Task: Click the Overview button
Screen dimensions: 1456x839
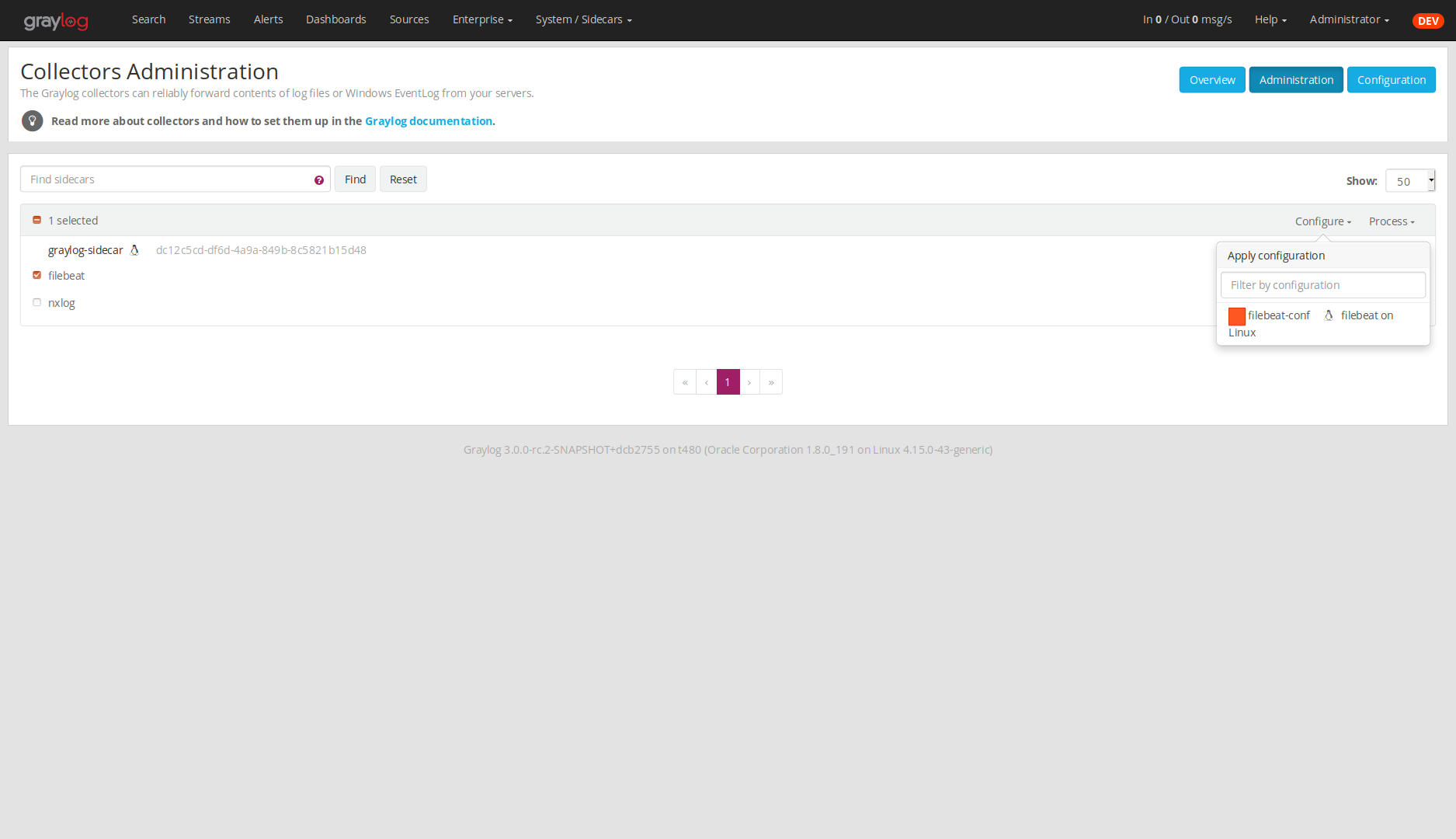Action: 1211,80
